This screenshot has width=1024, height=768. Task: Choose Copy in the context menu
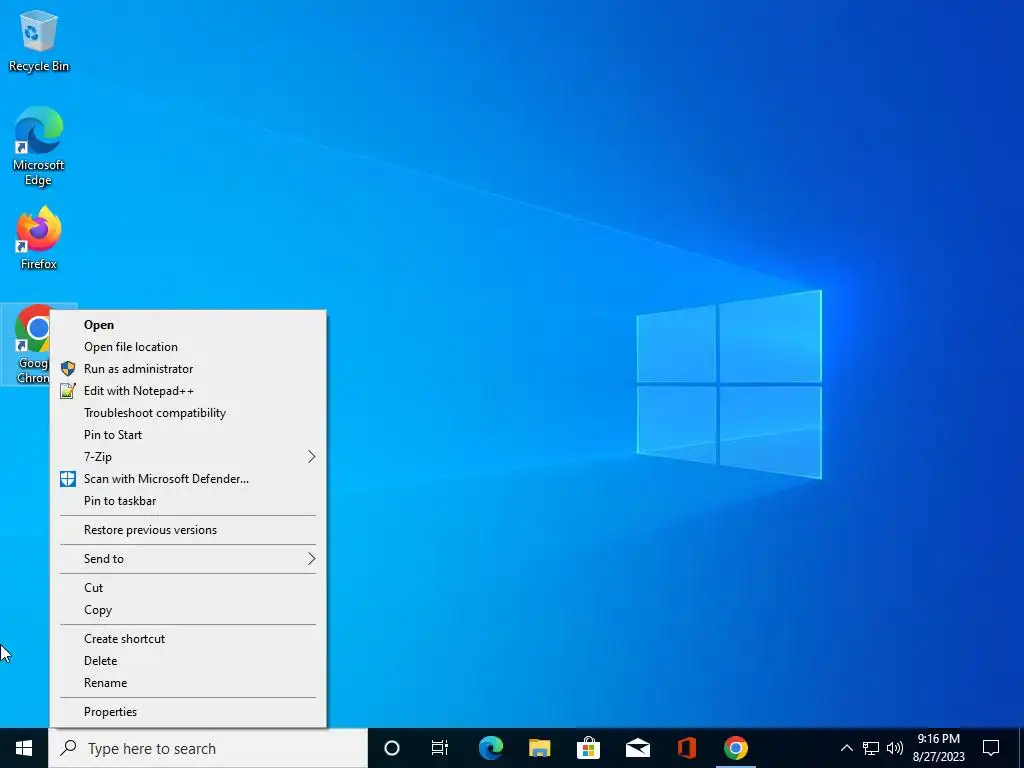(188, 610)
